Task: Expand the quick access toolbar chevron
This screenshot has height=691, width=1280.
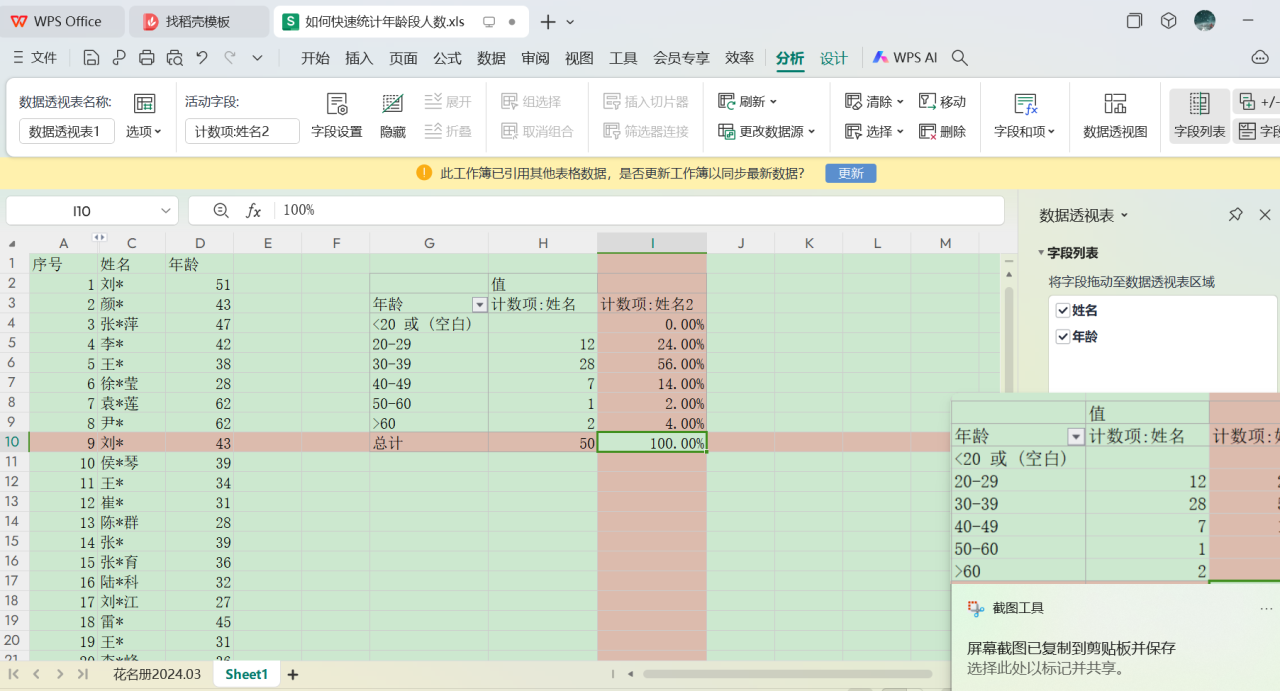Action: (x=258, y=58)
